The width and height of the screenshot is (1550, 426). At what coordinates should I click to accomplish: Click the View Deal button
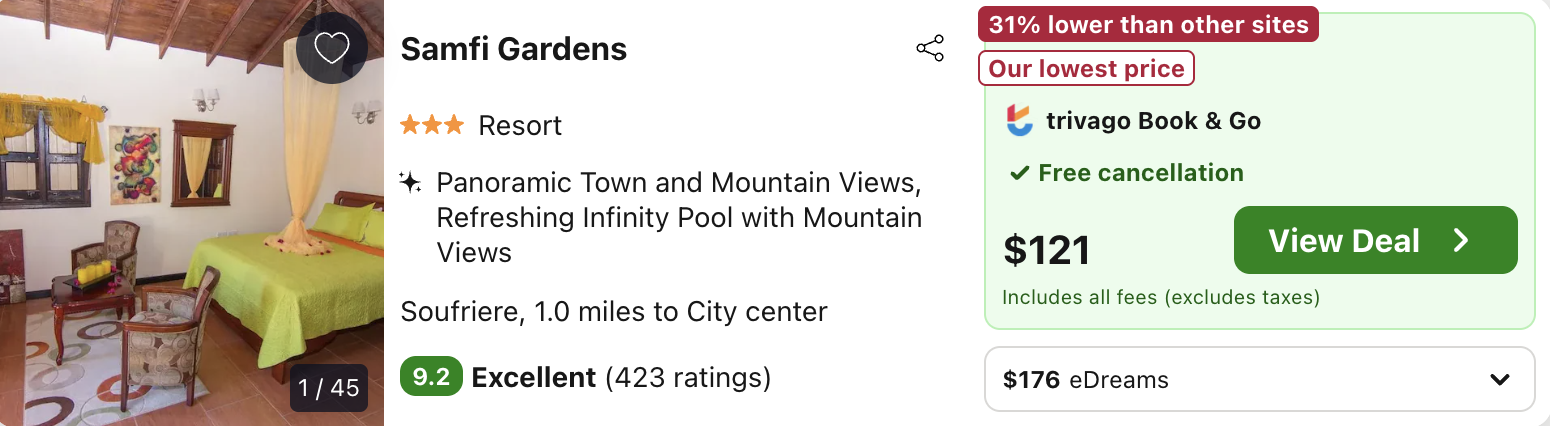point(1375,240)
